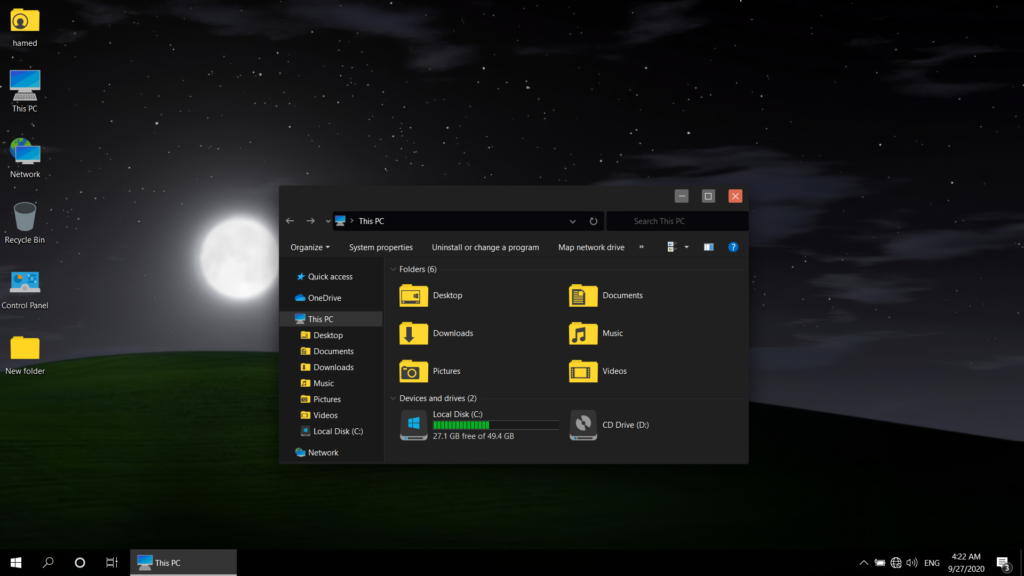
Task: Collapse the Devices and drives group
Action: pos(393,398)
